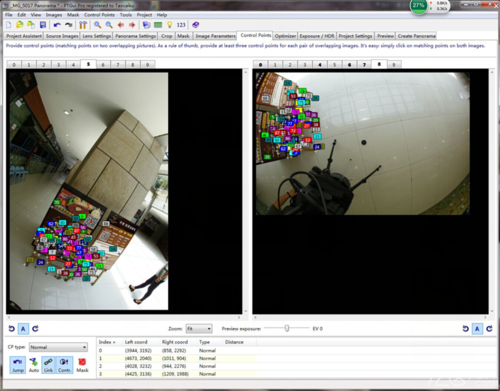Image resolution: width=500 pixels, height=391 pixels.
Task: Rotate right image clockwise
Action: pos(489,329)
